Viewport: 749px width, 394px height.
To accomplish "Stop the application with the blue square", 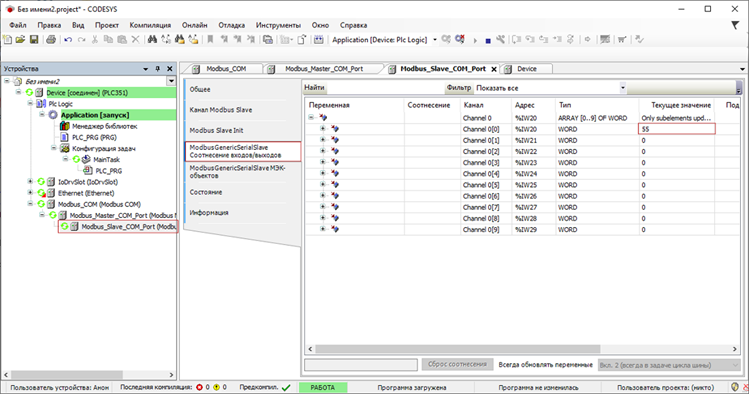I will pyautogui.click(x=488, y=41).
